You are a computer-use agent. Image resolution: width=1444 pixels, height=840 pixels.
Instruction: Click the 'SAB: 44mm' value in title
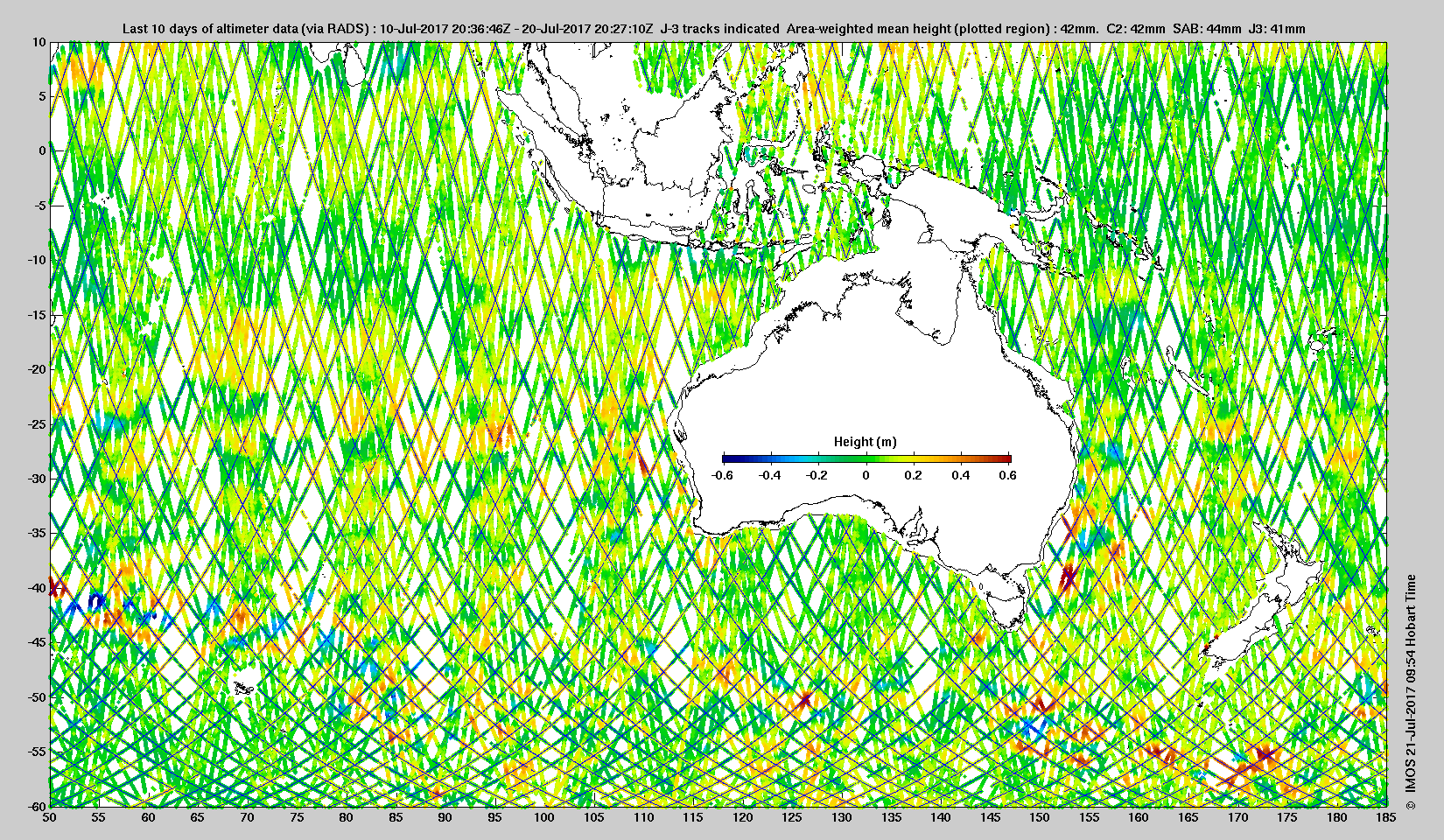tap(1208, 29)
